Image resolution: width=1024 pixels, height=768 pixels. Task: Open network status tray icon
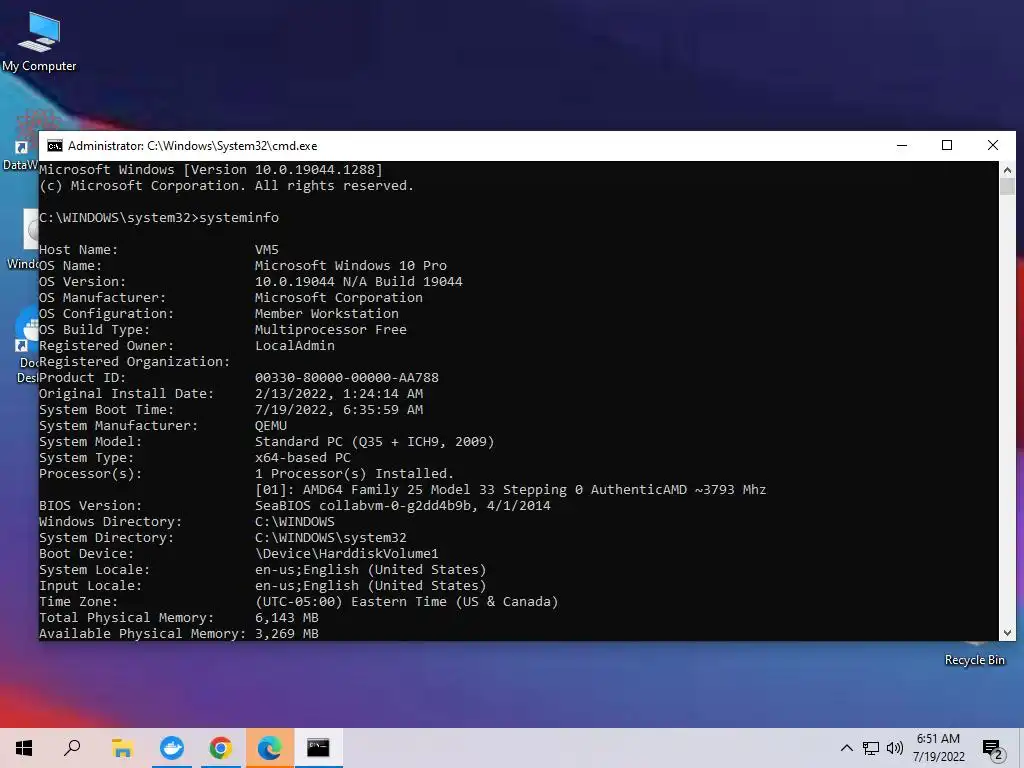click(x=871, y=748)
